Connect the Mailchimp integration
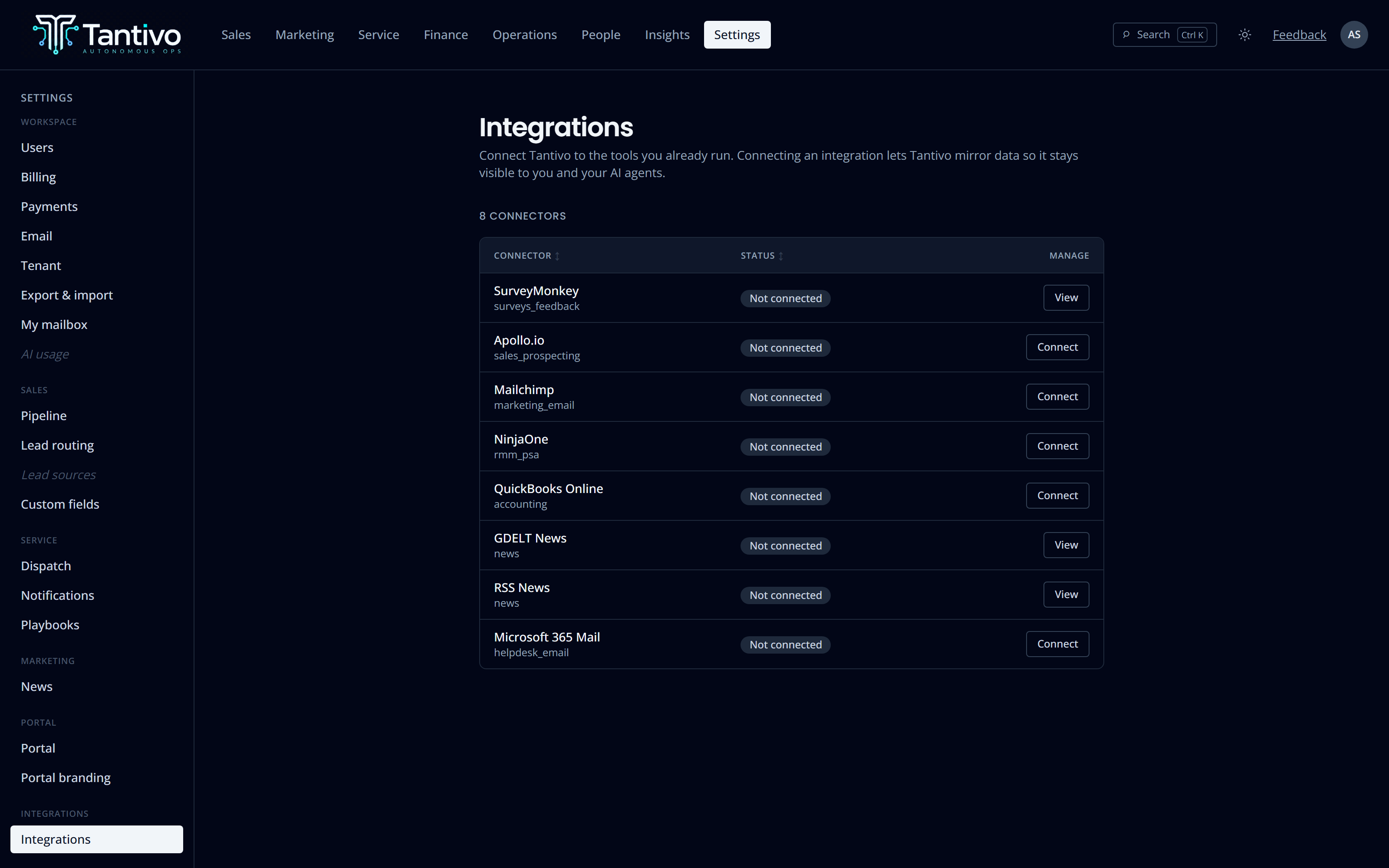The height and width of the screenshot is (868, 1389). pyautogui.click(x=1057, y=397)
